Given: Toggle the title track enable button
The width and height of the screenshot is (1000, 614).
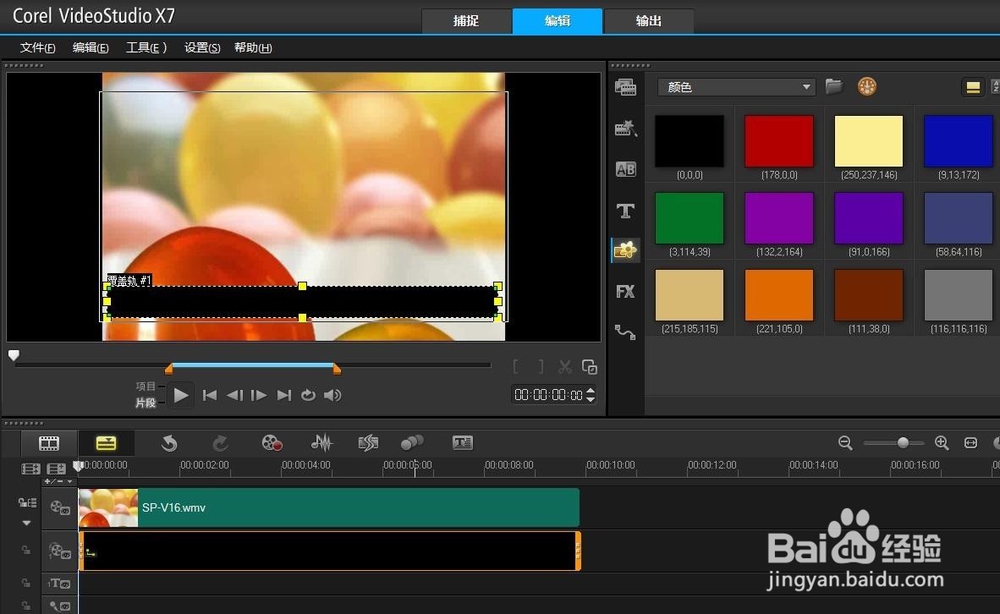Looking at the screenshot, I should click(x=60, y=583).
